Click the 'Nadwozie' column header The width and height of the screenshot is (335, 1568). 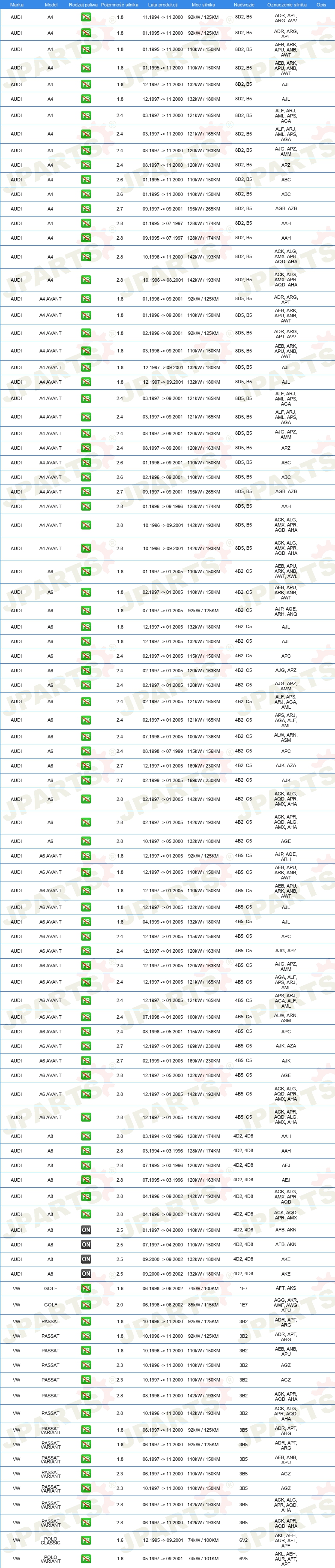pos(244,4)
